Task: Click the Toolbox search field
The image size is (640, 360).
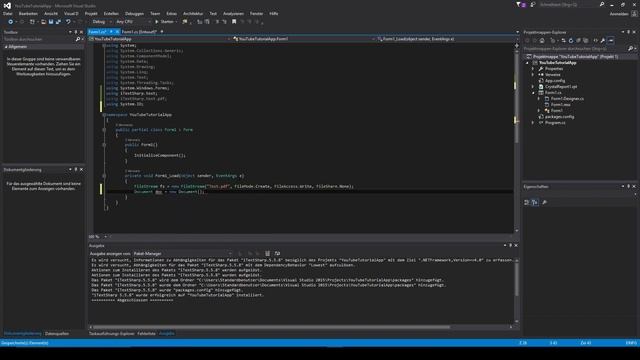Action: point(38,39)
